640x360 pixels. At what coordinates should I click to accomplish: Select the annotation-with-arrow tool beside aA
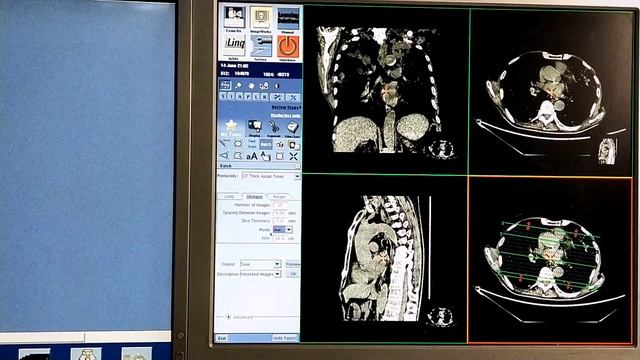point(266,156)
